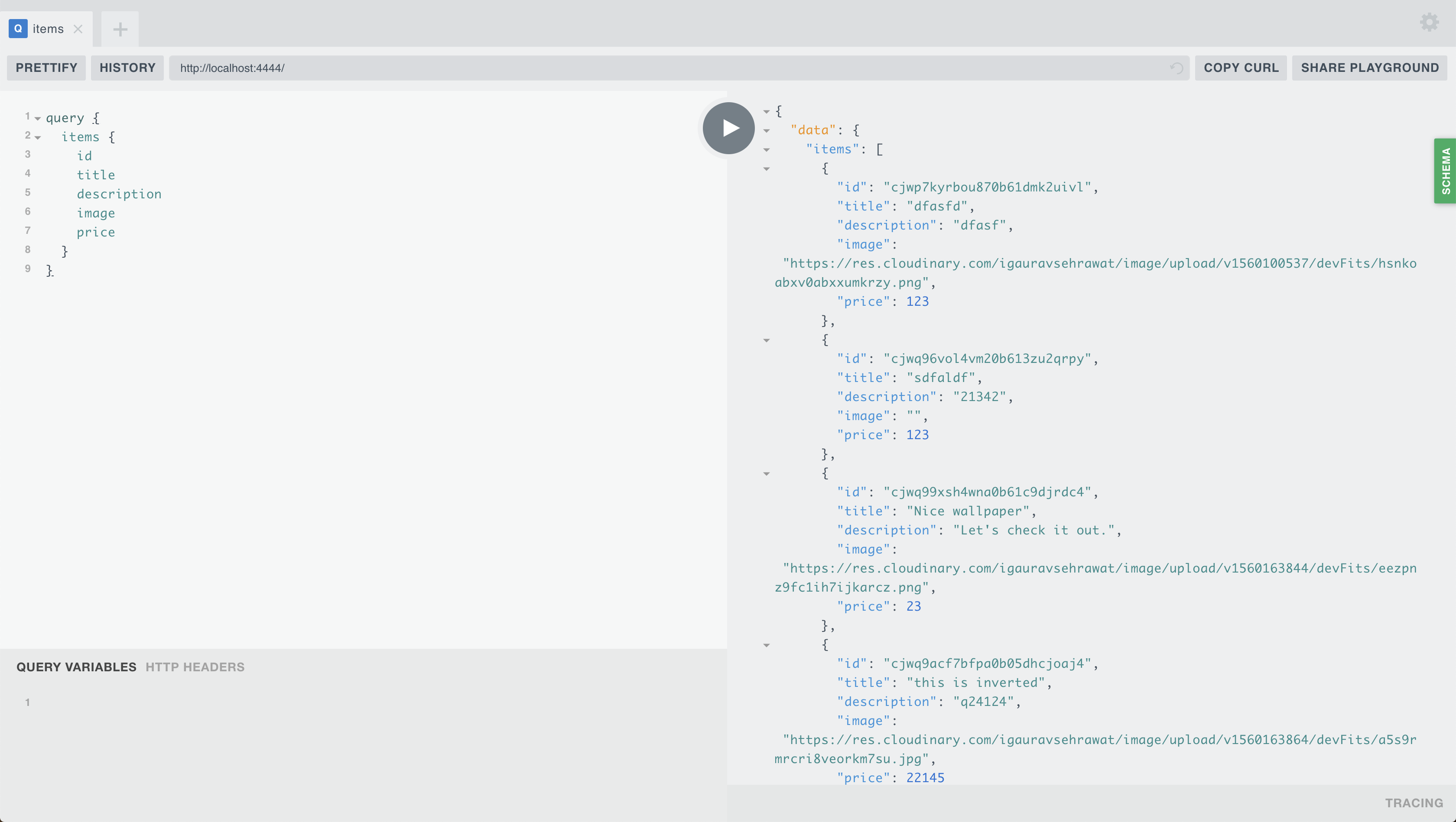The width and height of the screenshot is (1456, 822).
Task: Collapse the "Nice wallpaper" item object
Action: [767, 474]
